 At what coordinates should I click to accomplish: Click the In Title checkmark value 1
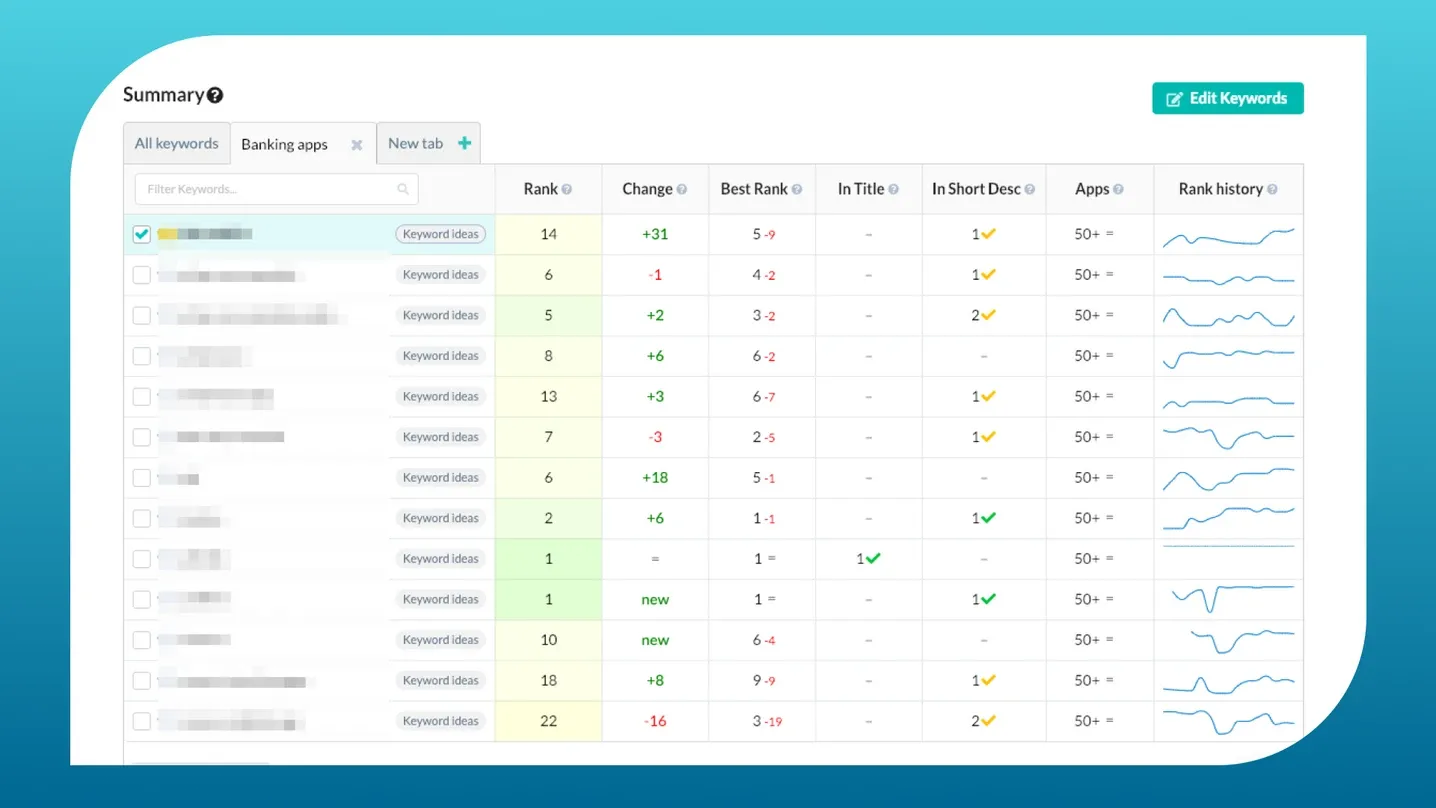pyautogui.click(x=868, y=559)
